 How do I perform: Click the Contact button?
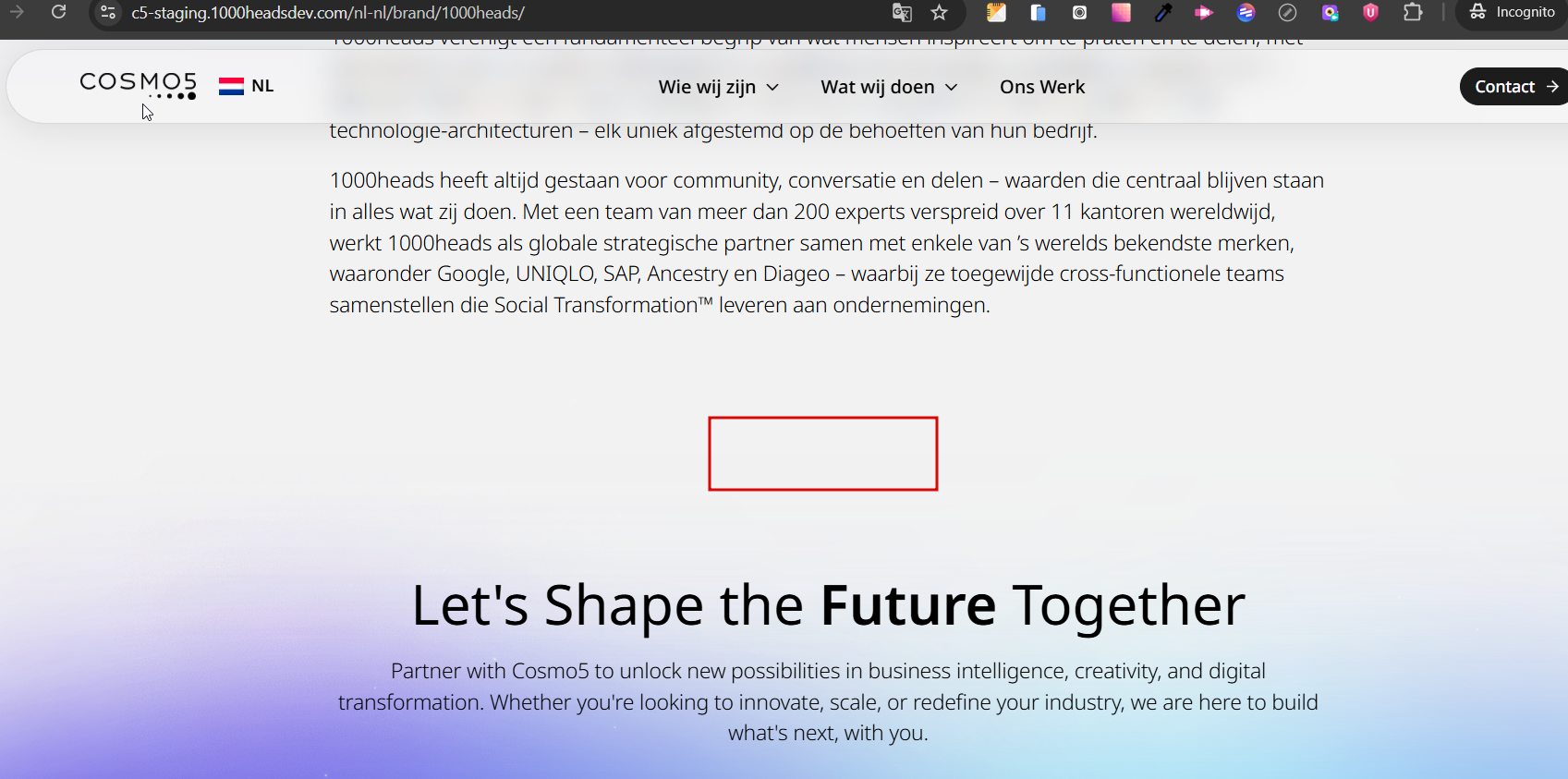click(1515, 87)
